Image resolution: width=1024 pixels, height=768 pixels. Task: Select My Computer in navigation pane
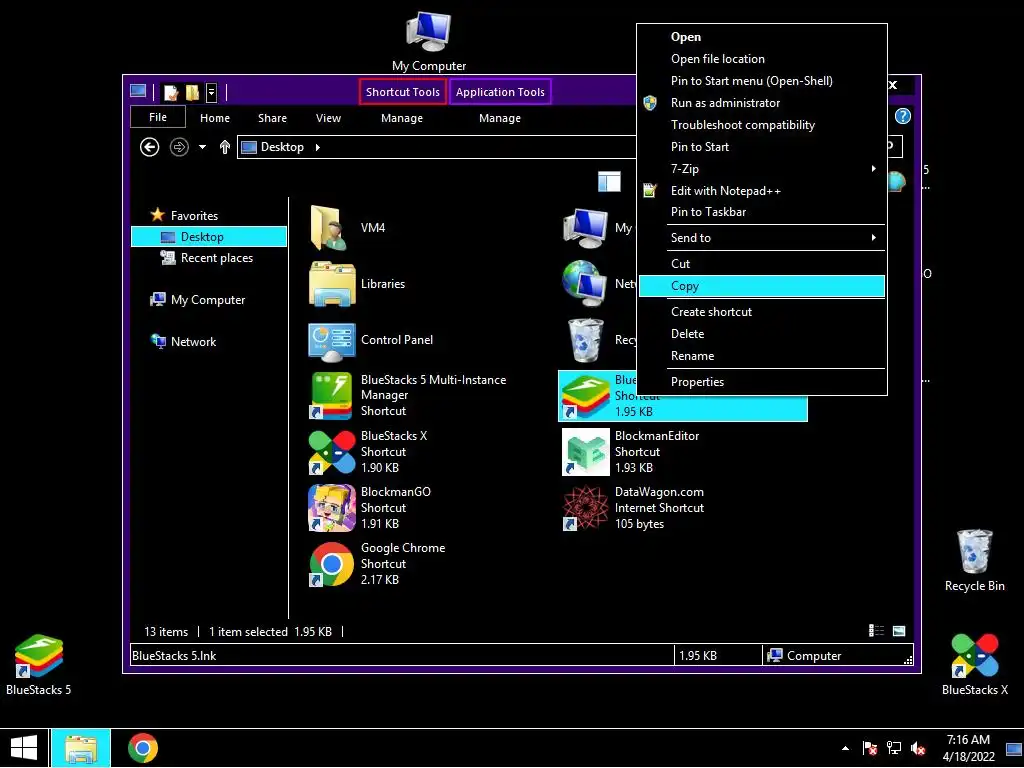coord(198,300)
